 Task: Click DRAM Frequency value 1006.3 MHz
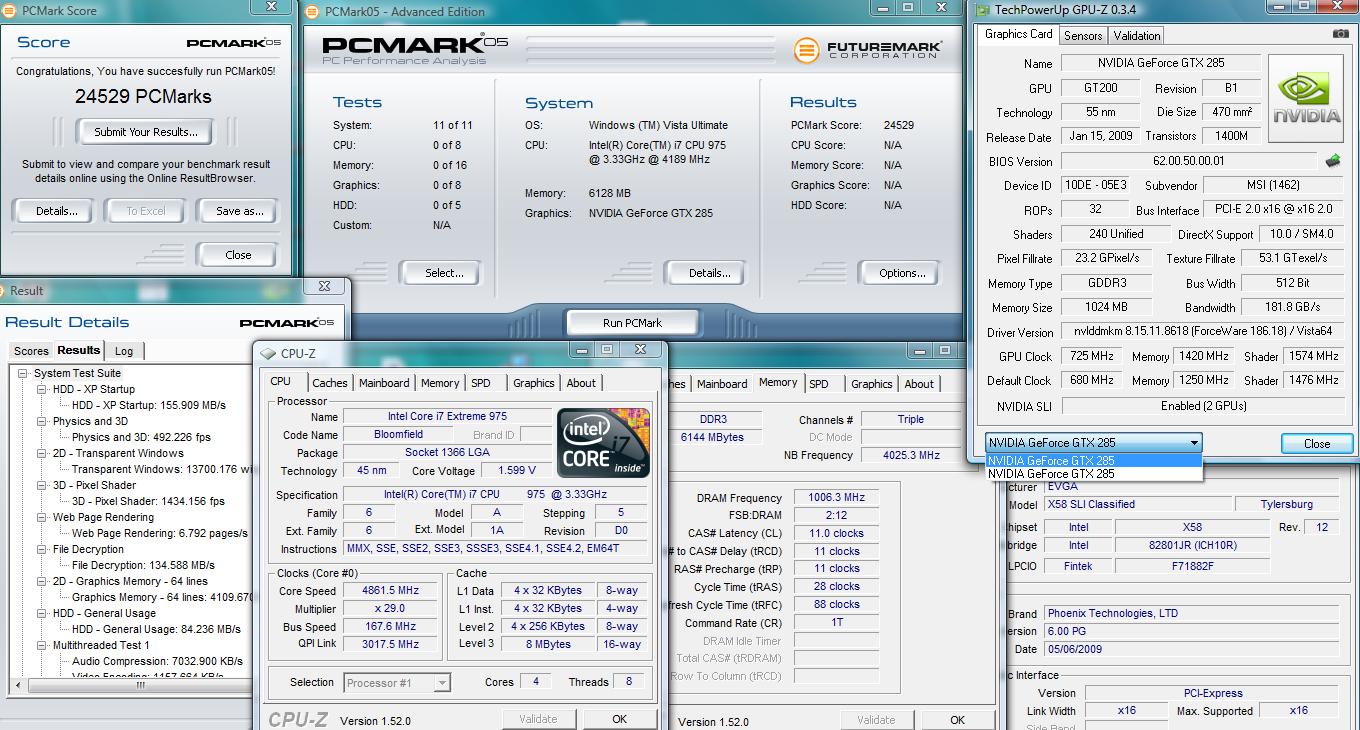[x=836, y=497]
